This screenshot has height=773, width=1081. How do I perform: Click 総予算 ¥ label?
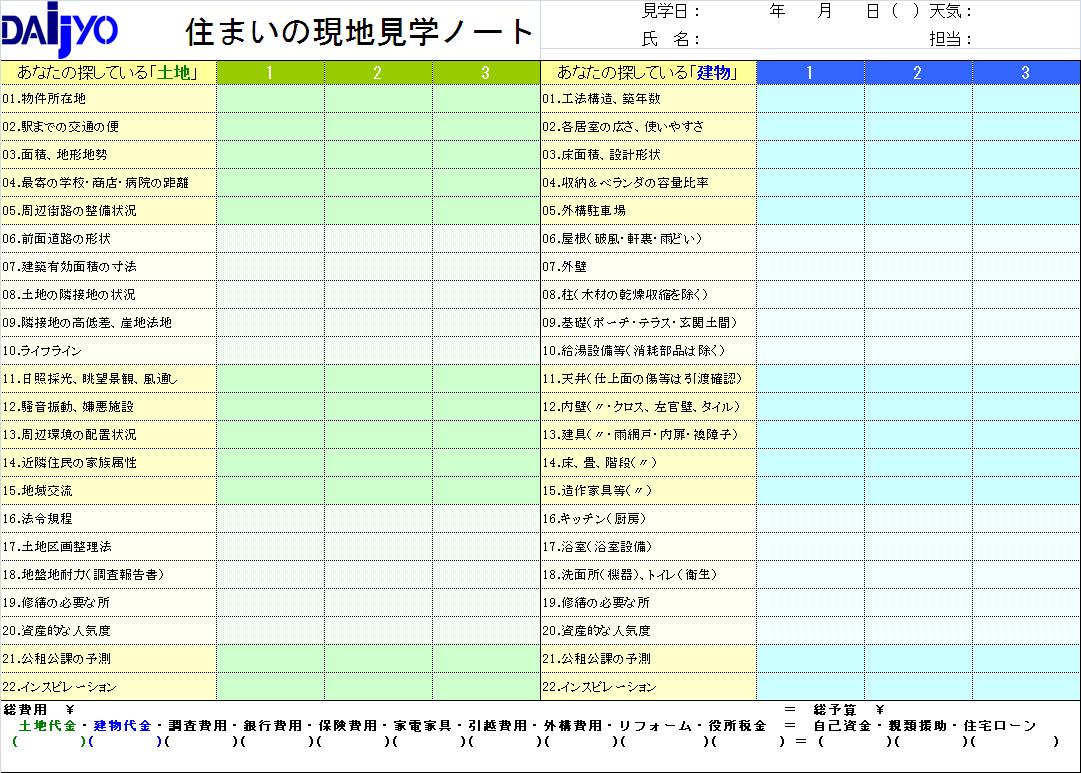tap(849, 710)
